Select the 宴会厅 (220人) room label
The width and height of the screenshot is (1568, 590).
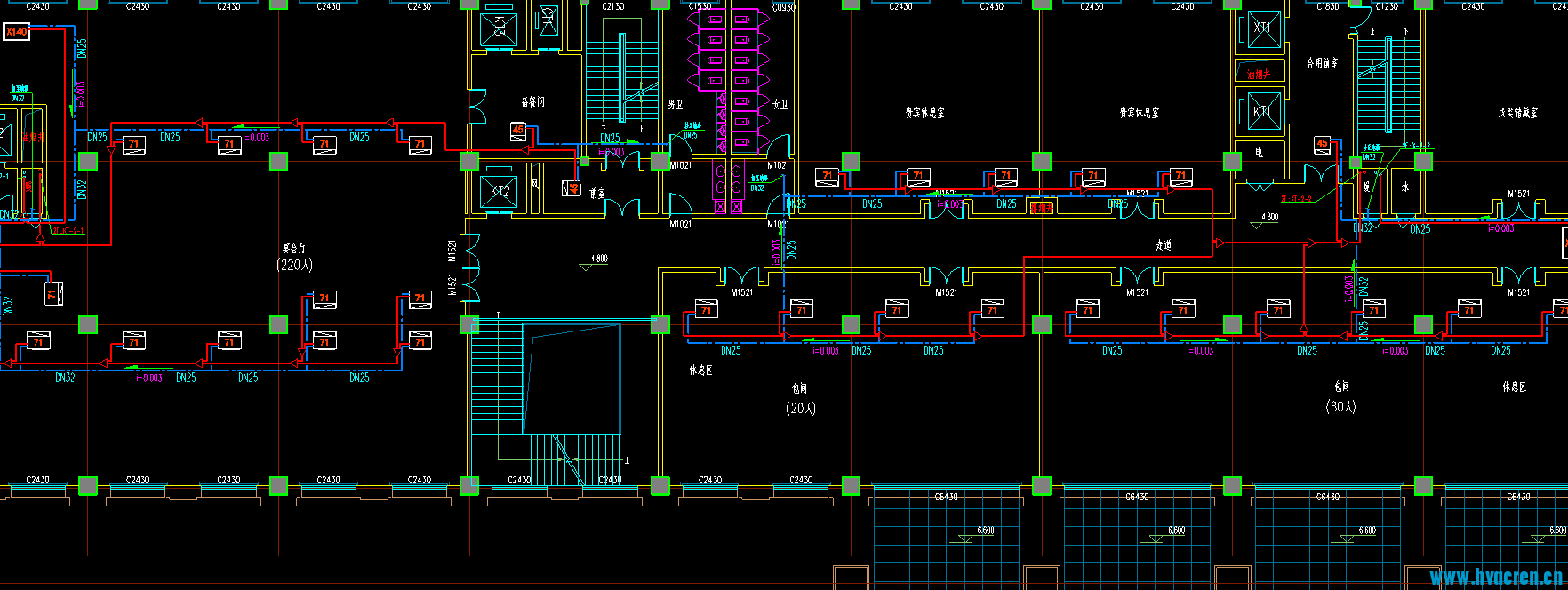point(294,257)
